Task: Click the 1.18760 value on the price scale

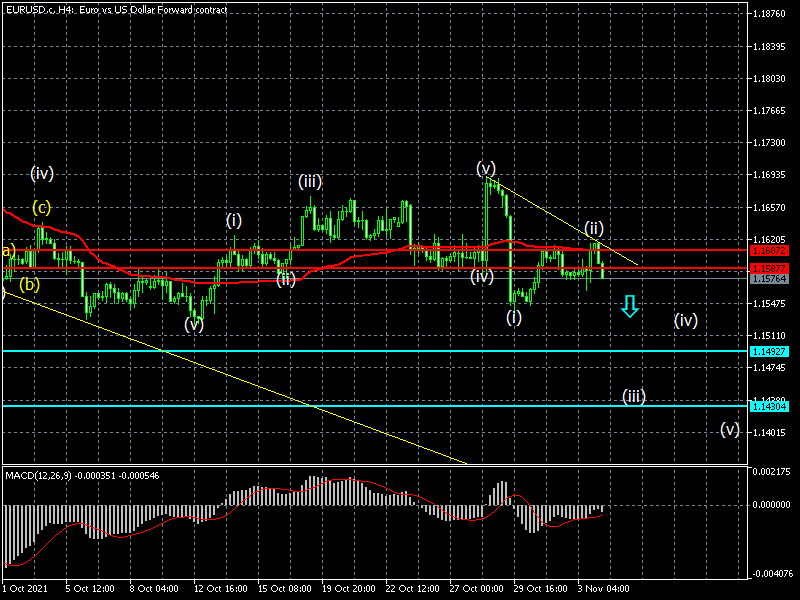Action: 771,14
